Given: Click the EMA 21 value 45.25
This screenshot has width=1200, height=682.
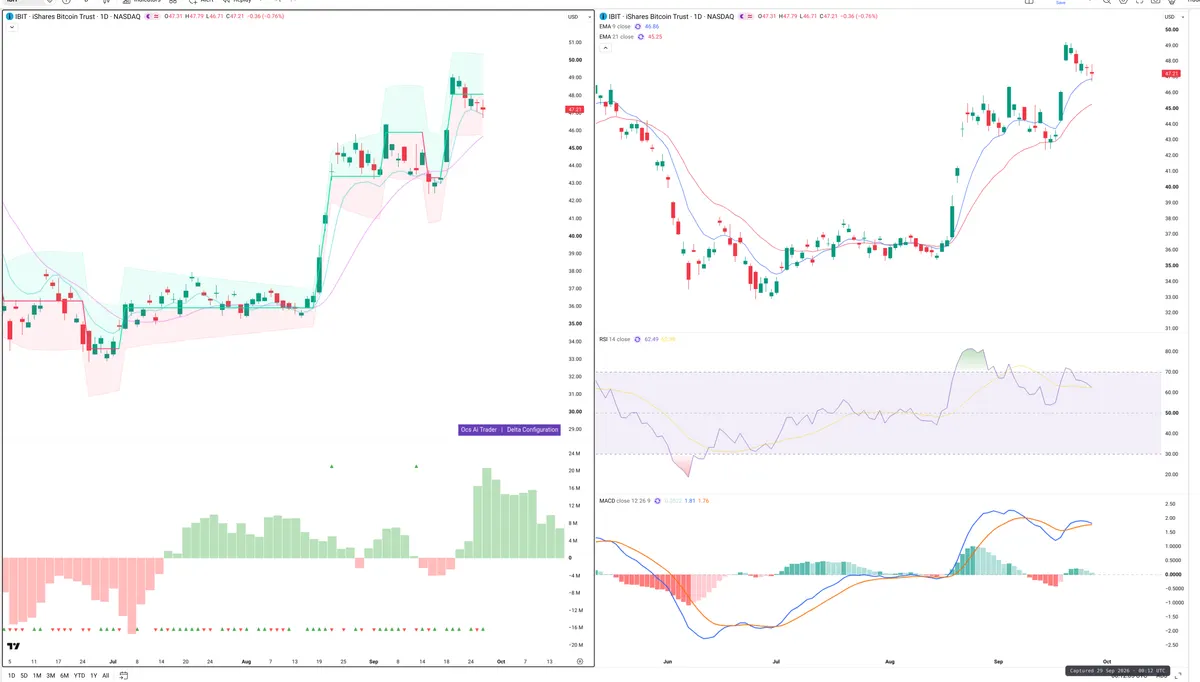Looking at the screenshot, I should (655, 37).
